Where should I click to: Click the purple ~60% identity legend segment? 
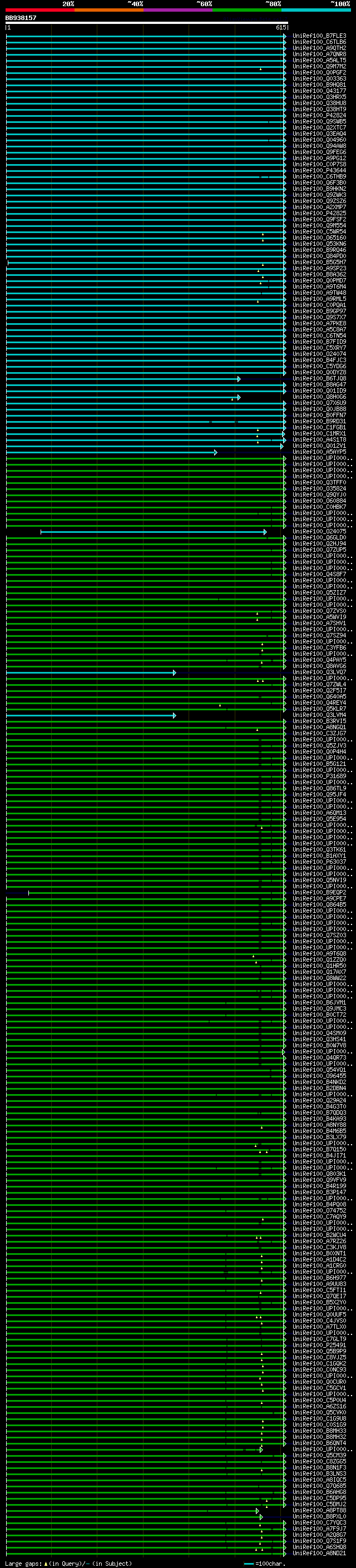177,10
